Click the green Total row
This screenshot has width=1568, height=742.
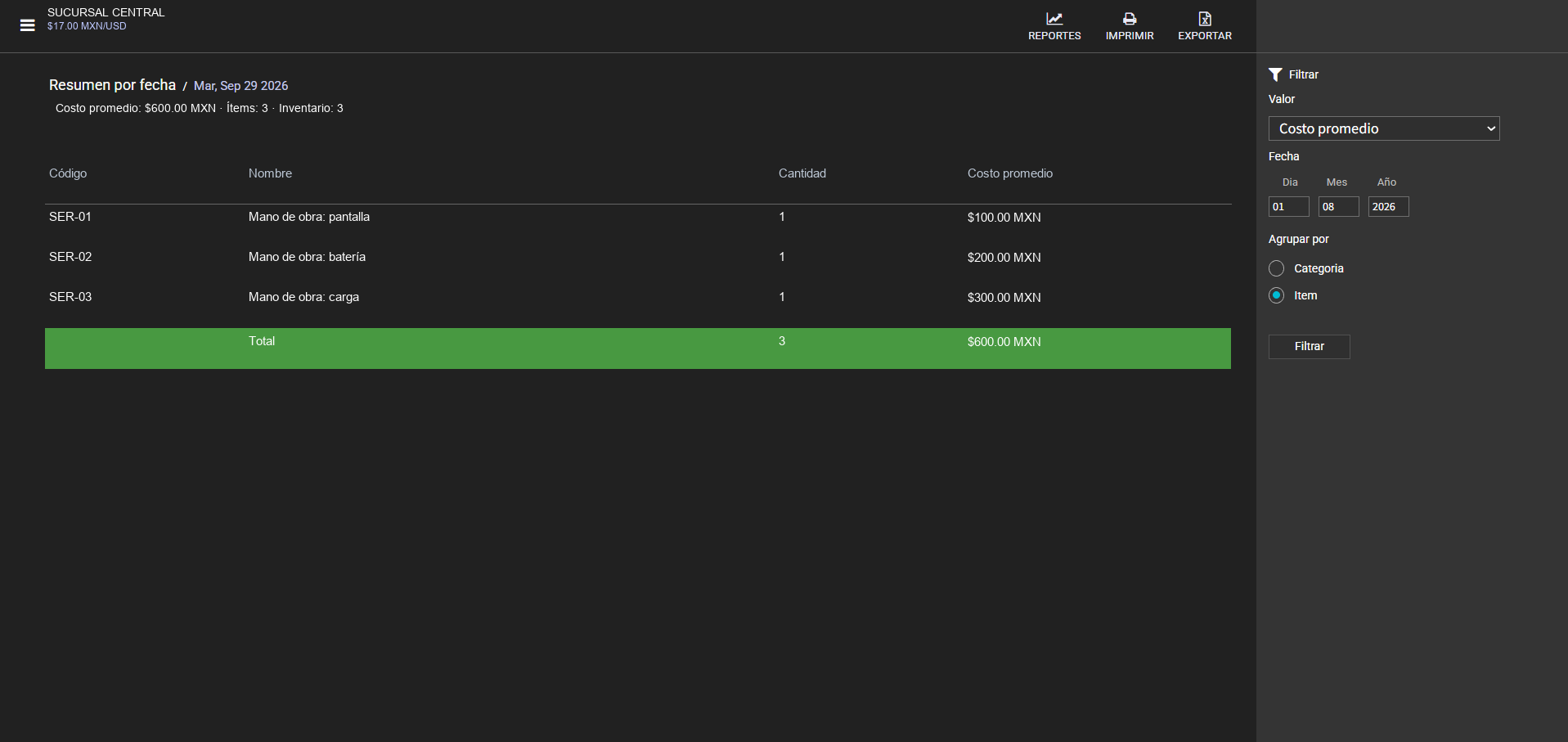(x=638, y=349)
